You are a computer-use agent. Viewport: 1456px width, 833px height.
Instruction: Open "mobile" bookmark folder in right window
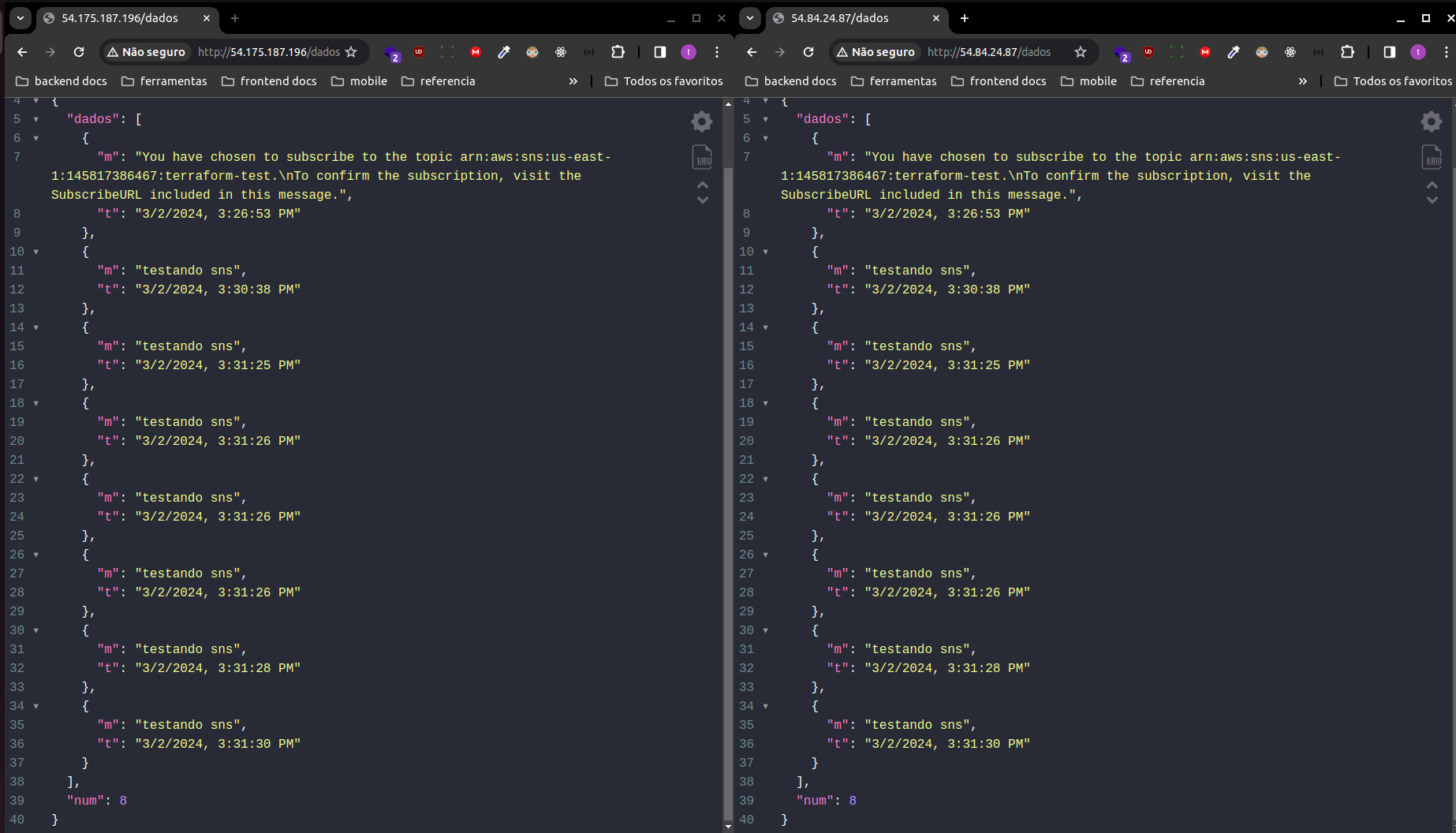1089,81
